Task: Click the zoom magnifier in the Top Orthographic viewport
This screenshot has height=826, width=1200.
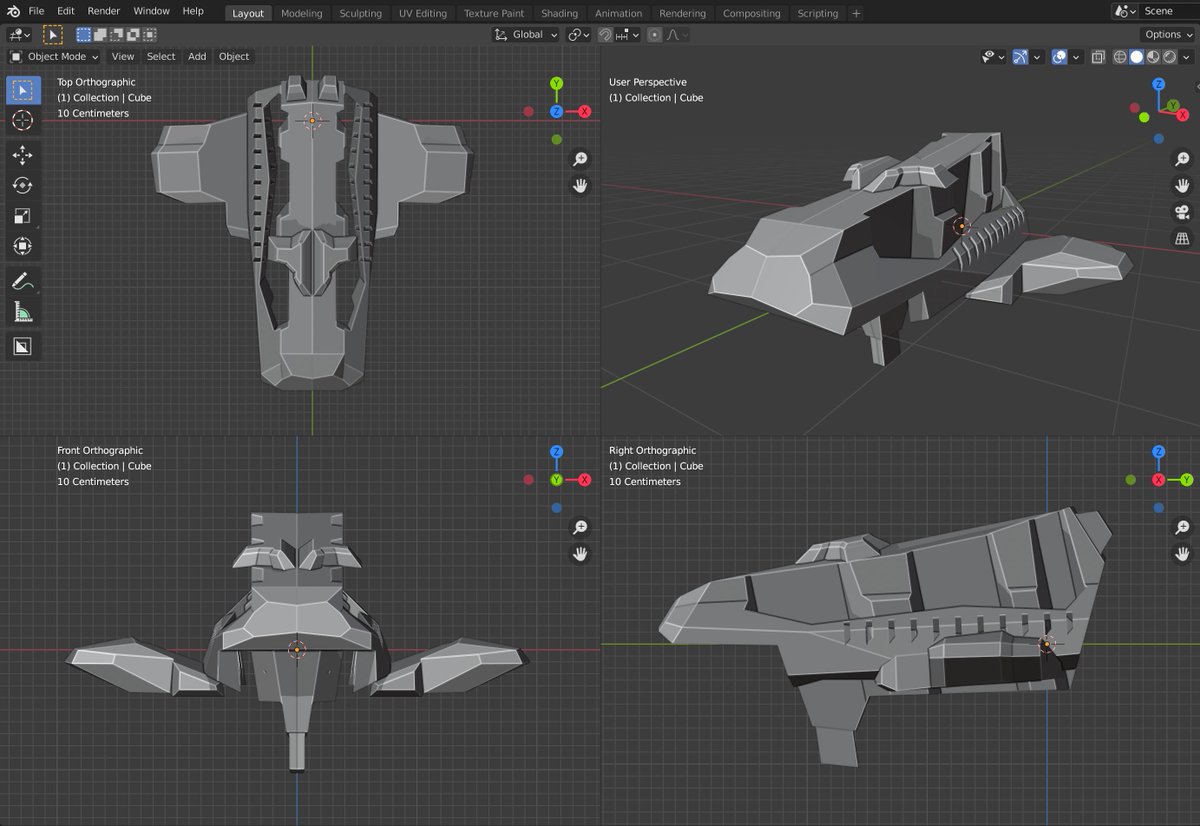Action: (x=579, y=158)
